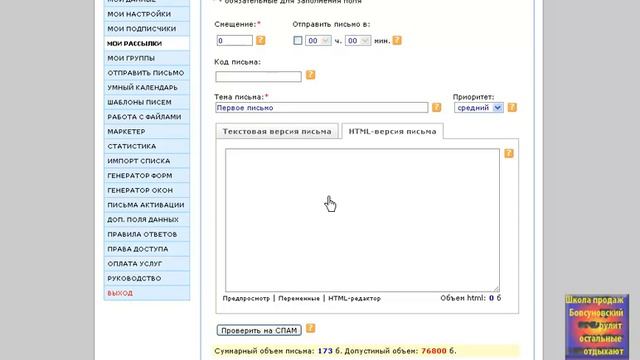Open Работа с файлами menu item
This screenshot has width=640, height=360.
147,117
